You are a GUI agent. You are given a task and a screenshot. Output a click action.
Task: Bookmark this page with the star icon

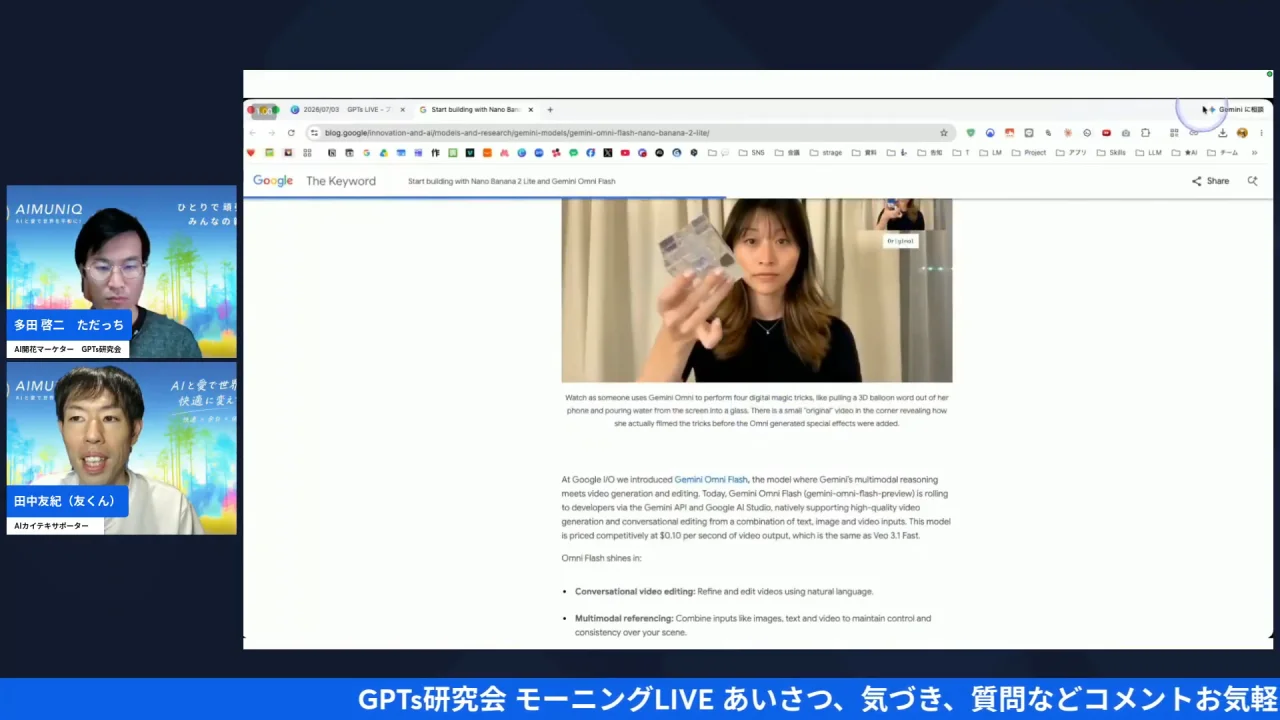tap(943, 133)
